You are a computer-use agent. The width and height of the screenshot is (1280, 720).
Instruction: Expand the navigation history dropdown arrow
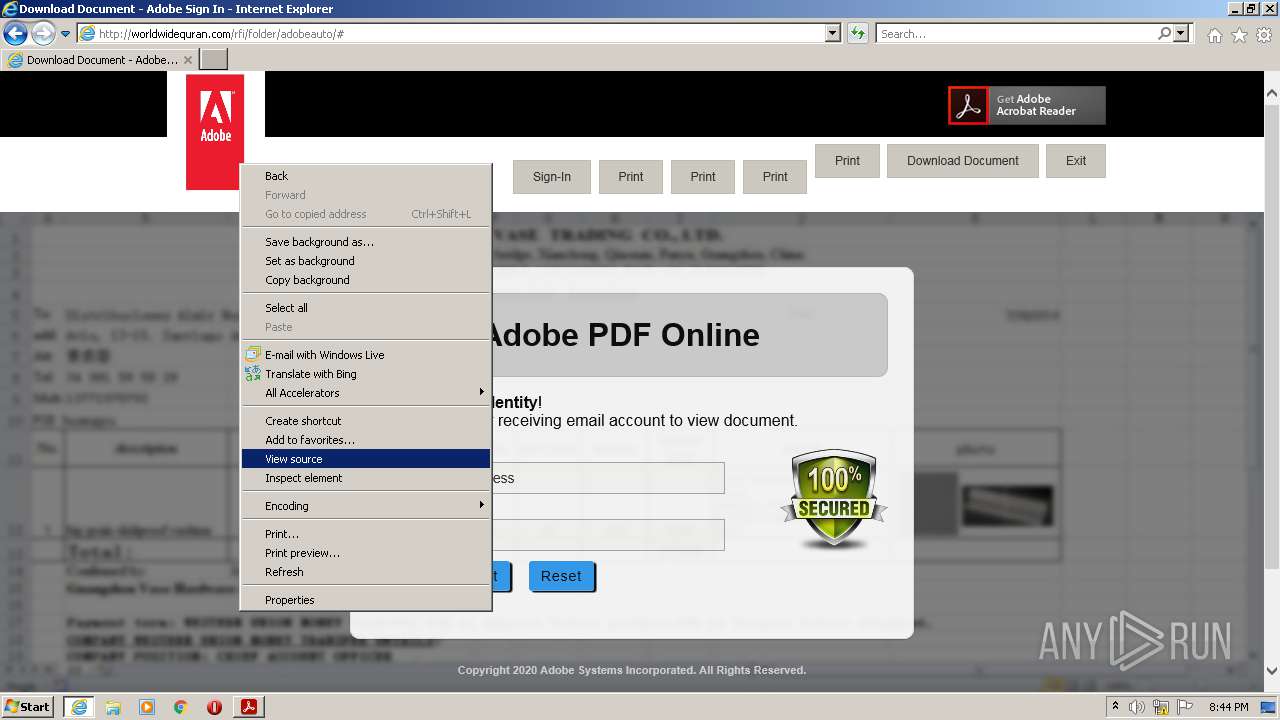66,34
